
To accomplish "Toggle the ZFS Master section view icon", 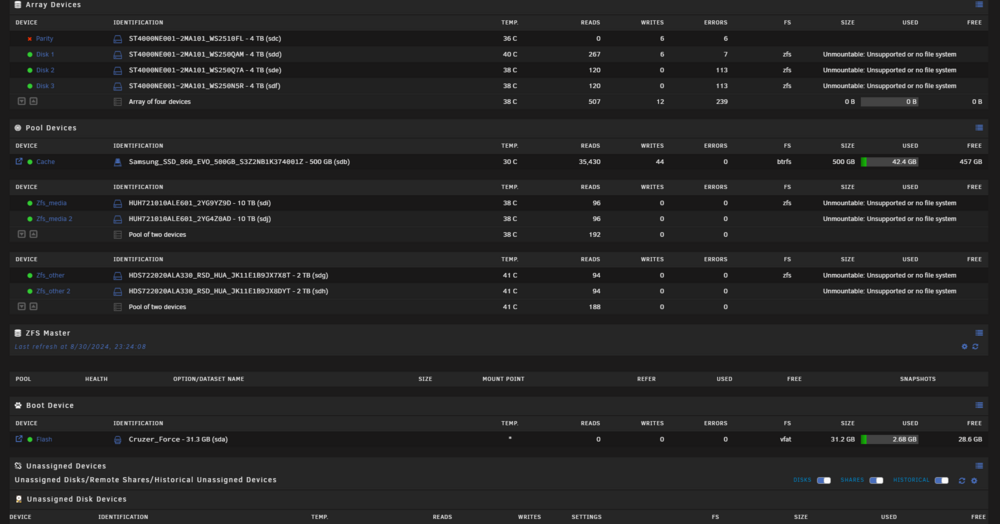I will [979, 333].
